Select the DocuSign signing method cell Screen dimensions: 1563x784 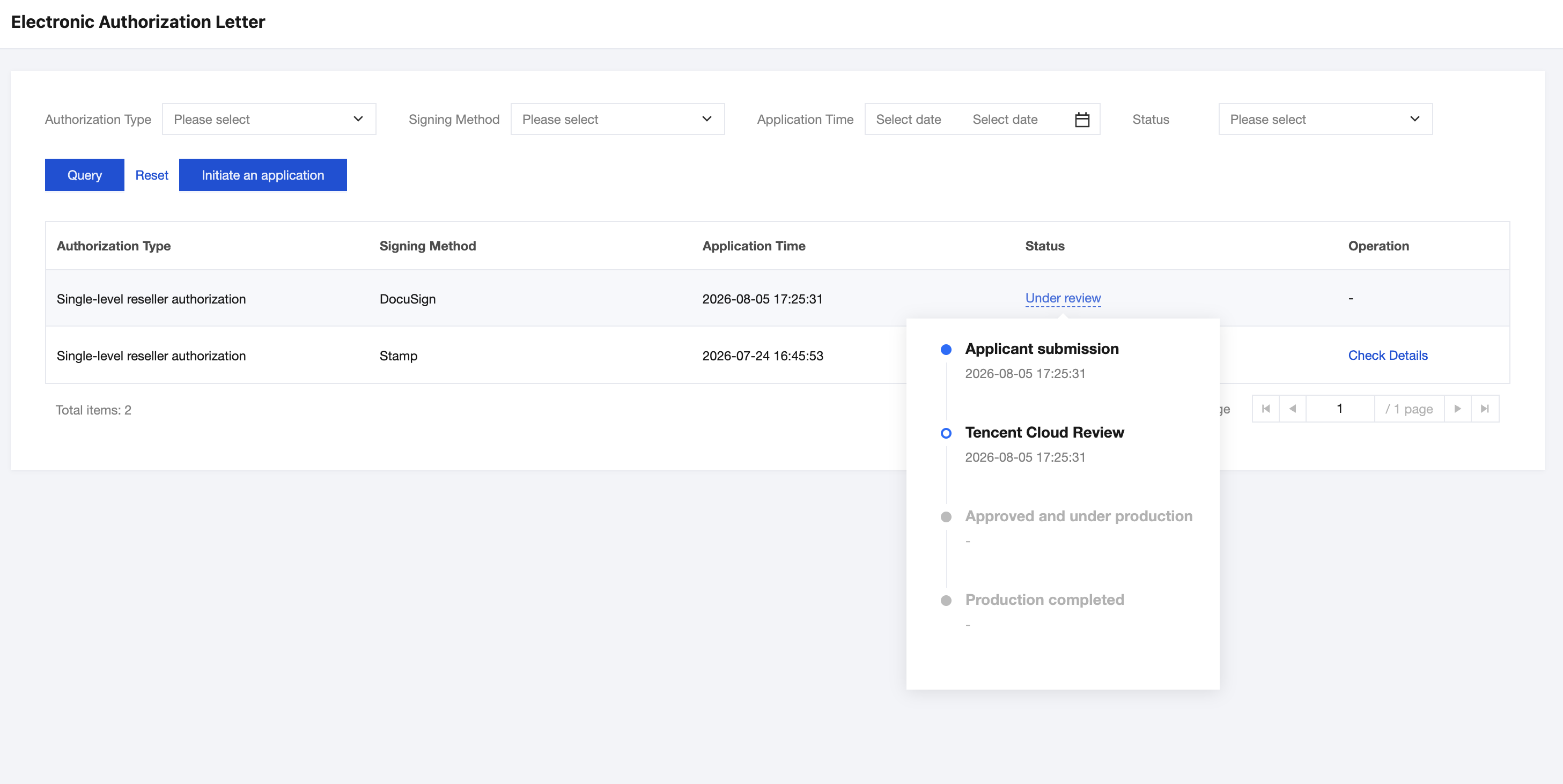pyautogui.click(x=408, y=299)
